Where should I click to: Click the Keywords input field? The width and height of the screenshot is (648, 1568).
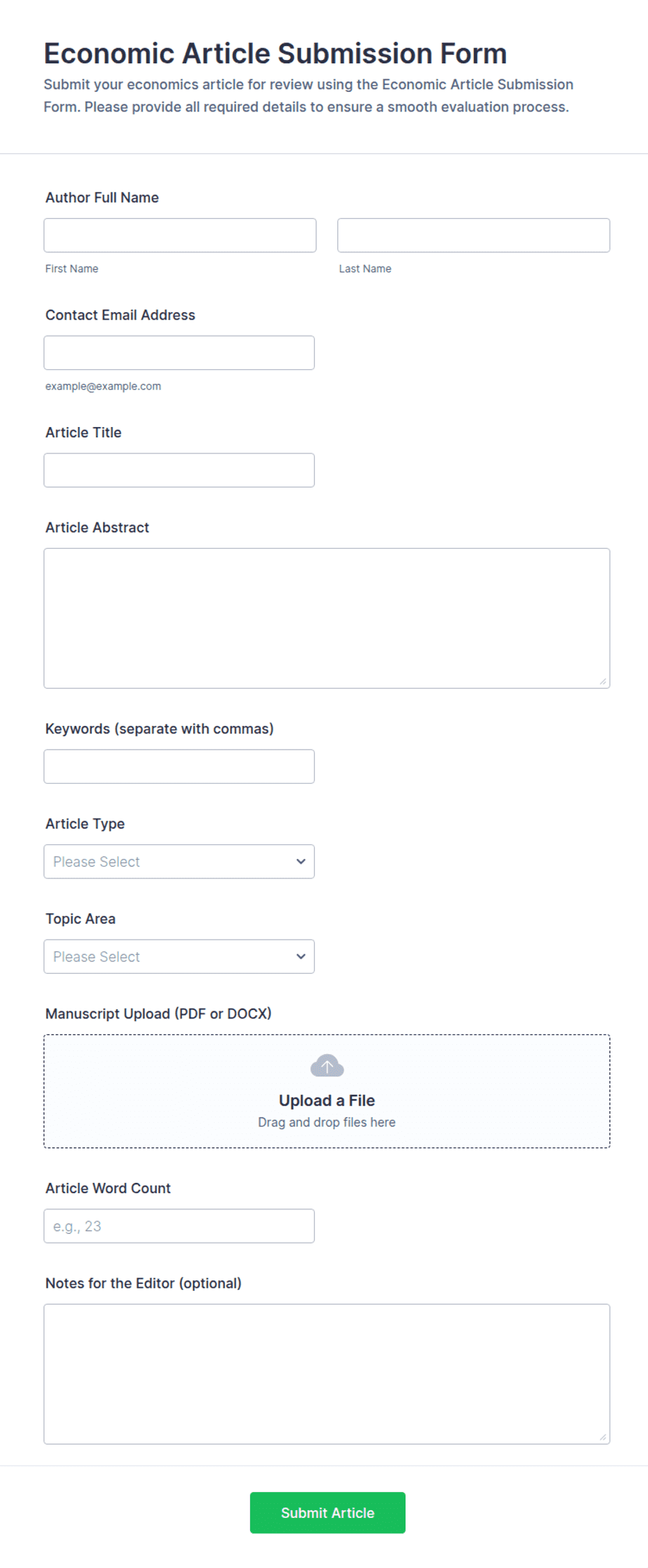pyautogui.click(x=179, y=766)
